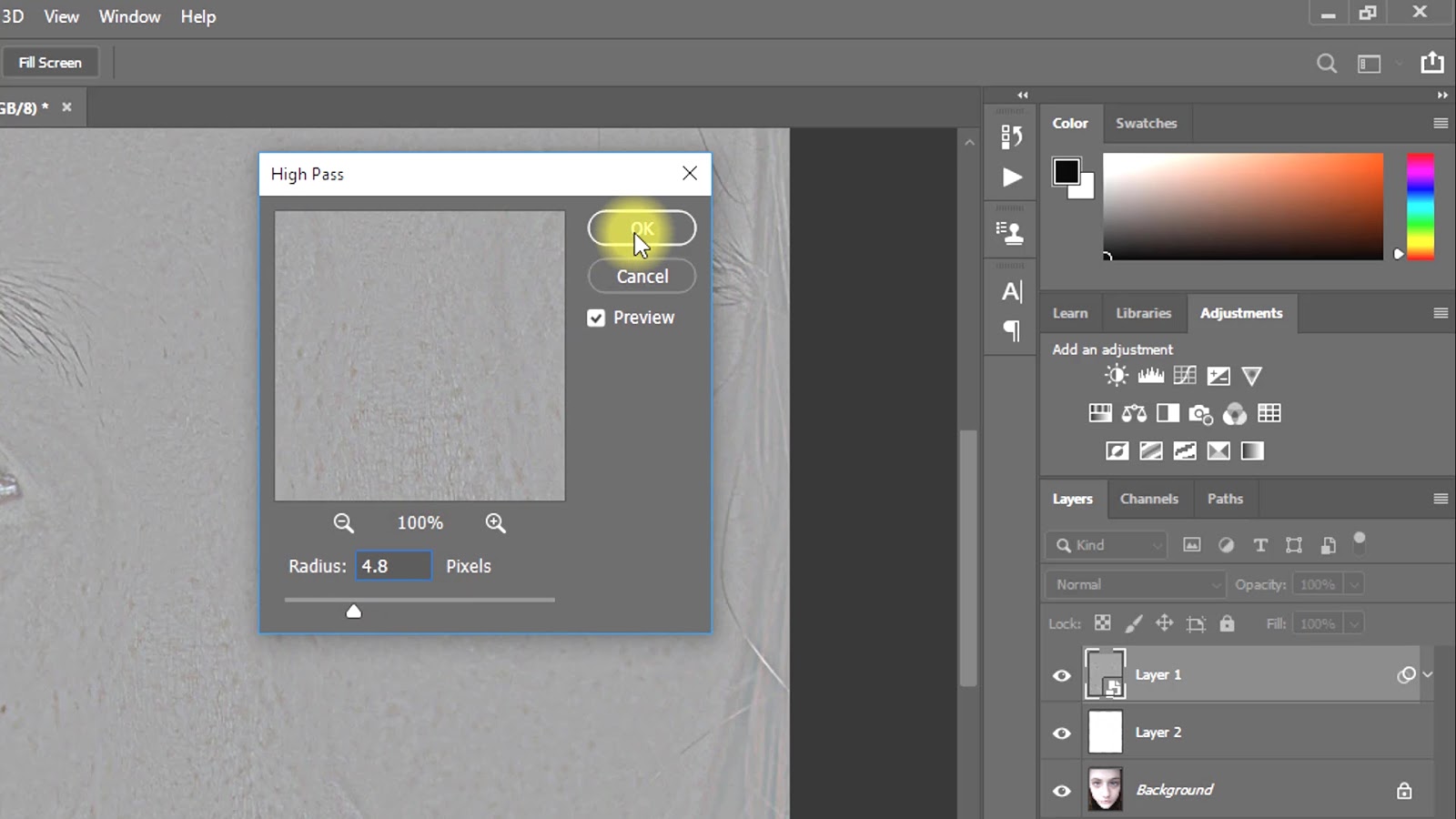Click the foreground color swatch
The width and height of the screenshot is (1456, 819).
click(1067, 171)
